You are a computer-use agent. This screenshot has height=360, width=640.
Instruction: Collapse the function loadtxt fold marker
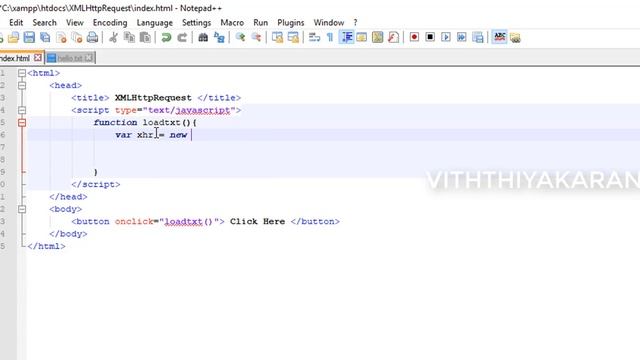tap(22, 122)
